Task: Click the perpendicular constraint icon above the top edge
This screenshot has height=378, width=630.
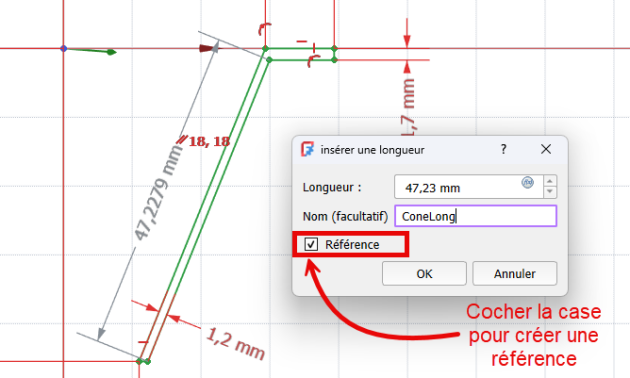Action: point(265,29)
